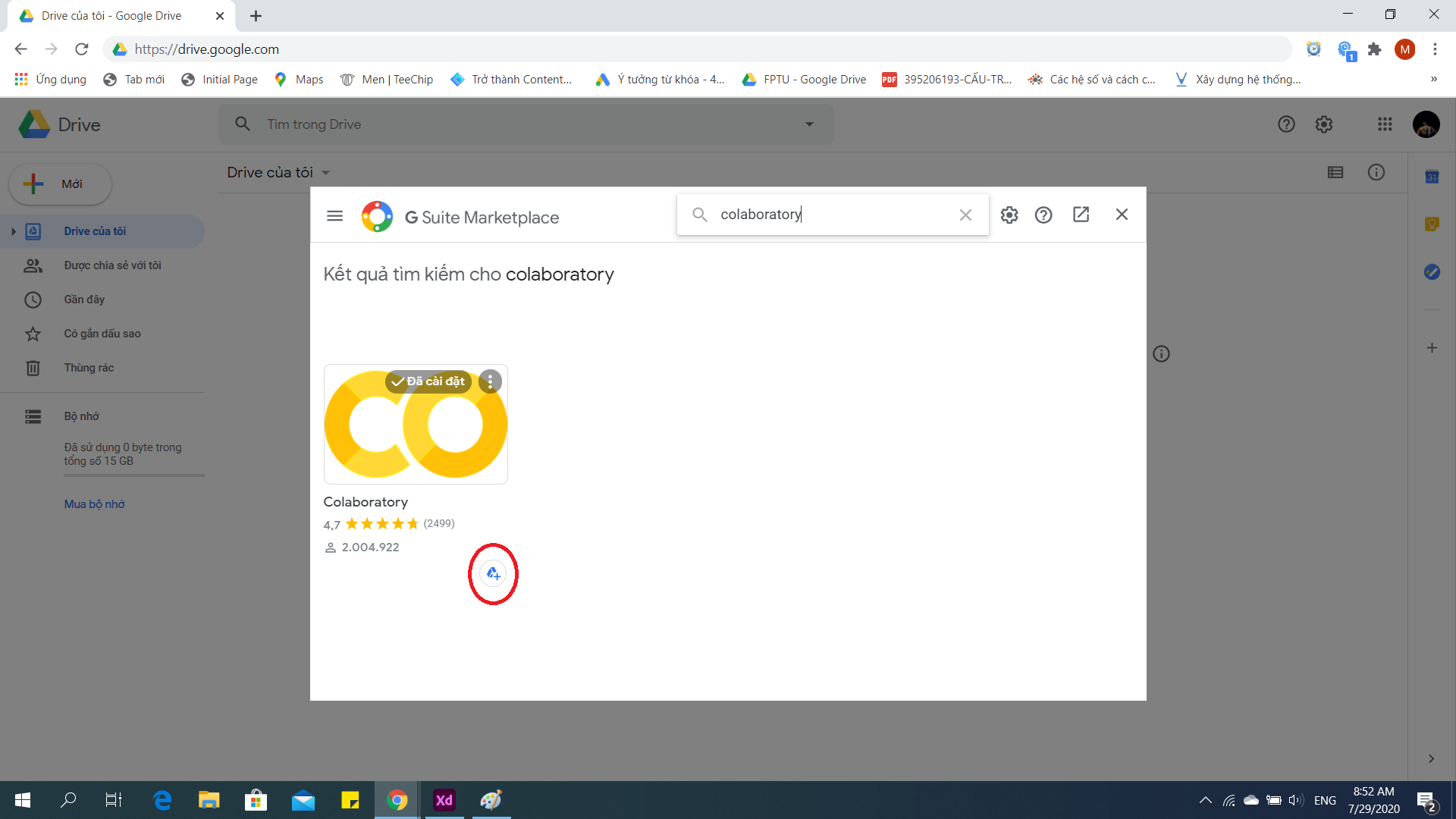Viewport: 1456px width, 819px height.
Task: Open Có gắn dấu sao starred
Action: tap(102, 334)
